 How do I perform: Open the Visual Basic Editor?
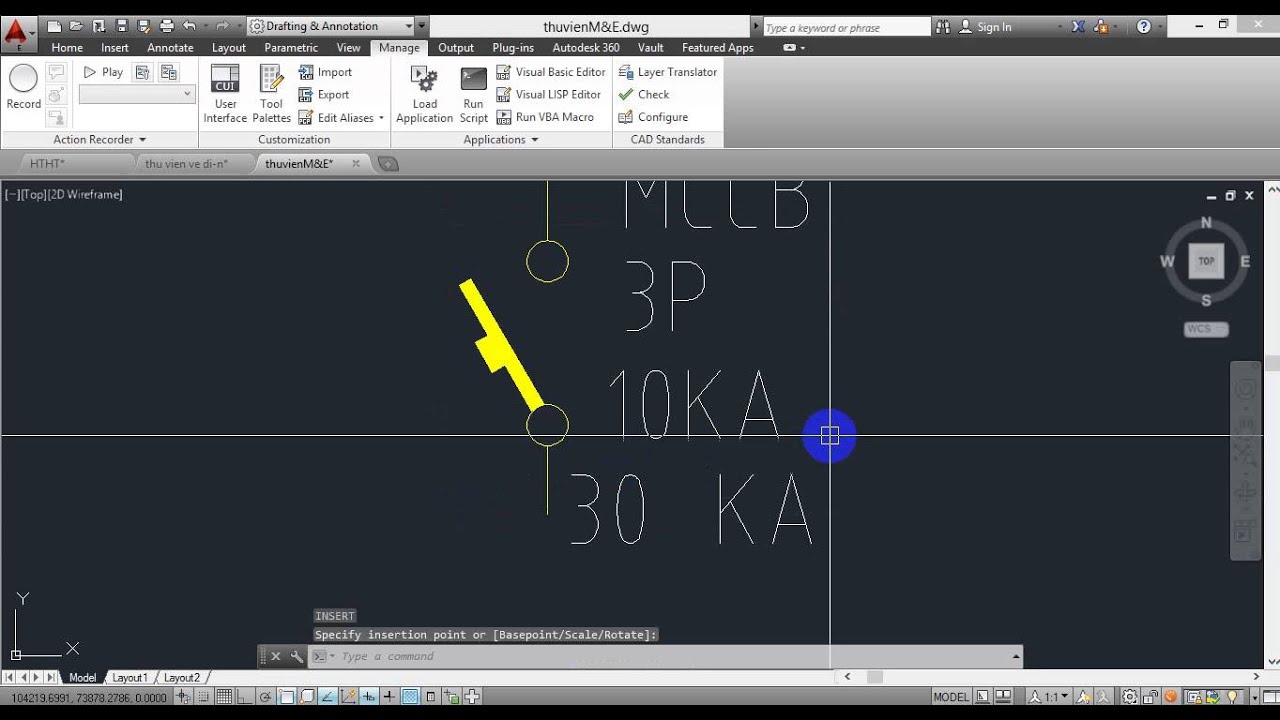[x=551, y=72]
